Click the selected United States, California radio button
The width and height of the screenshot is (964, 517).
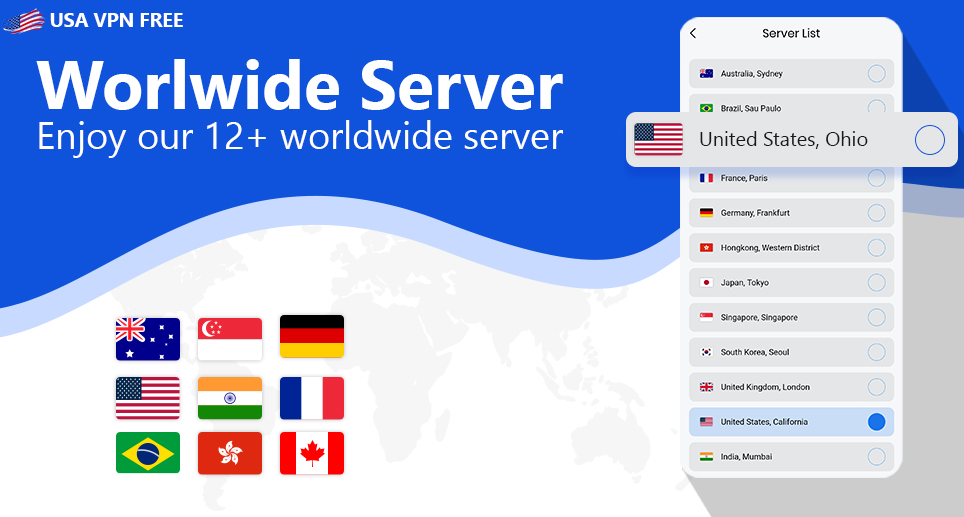(x=876, y=422)
